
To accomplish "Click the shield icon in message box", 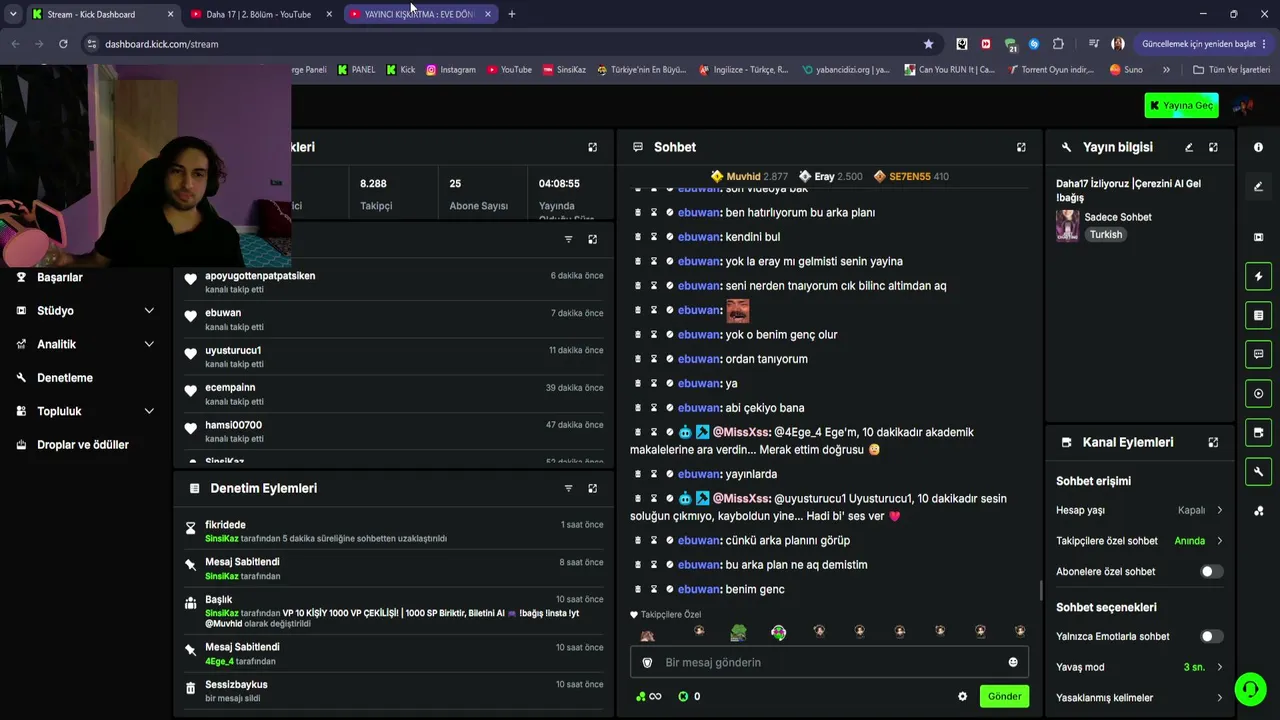I will [x=647, y=662].
